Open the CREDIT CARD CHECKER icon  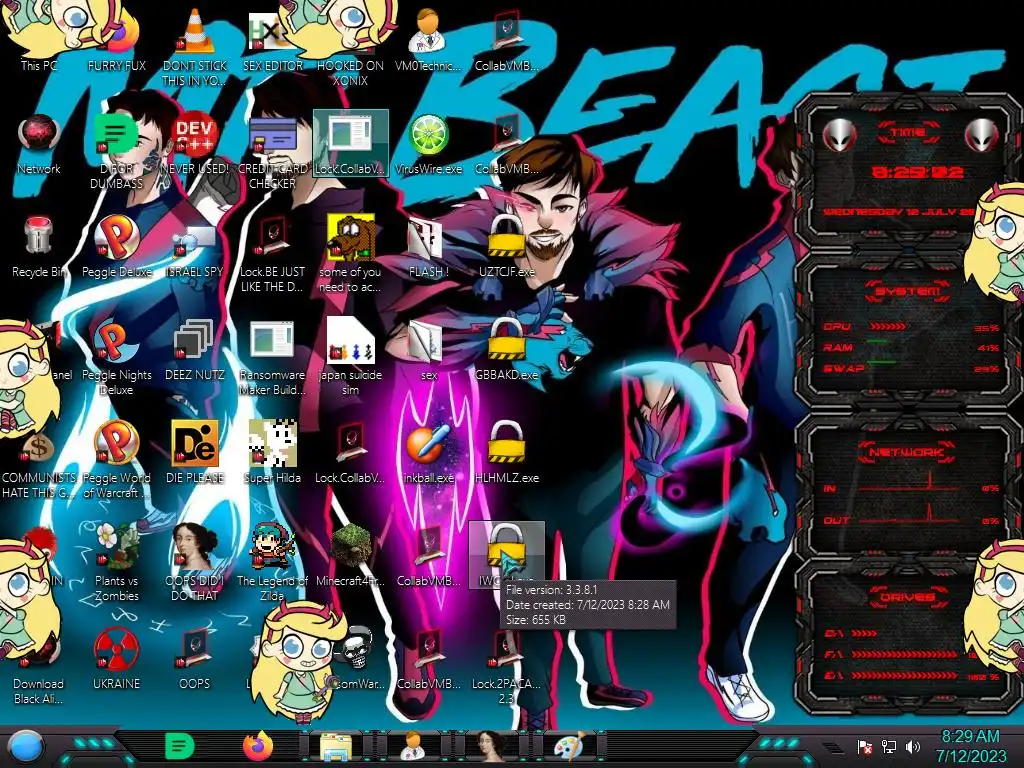coord(272,152)
